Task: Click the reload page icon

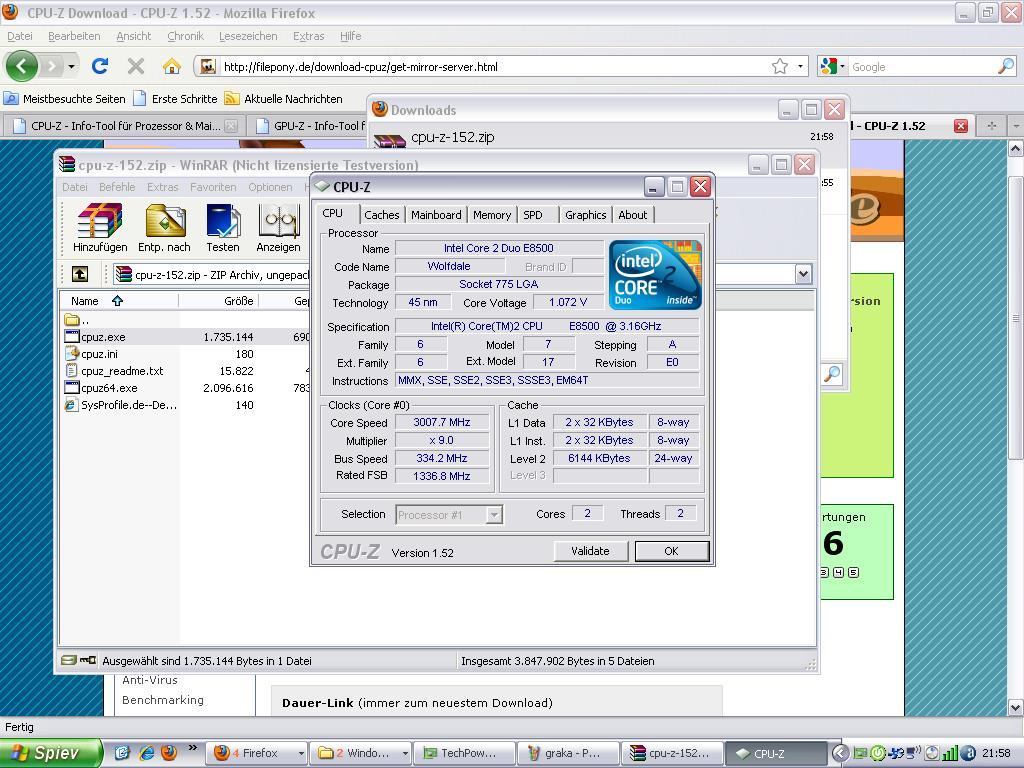Action: (x=100, y=66)
